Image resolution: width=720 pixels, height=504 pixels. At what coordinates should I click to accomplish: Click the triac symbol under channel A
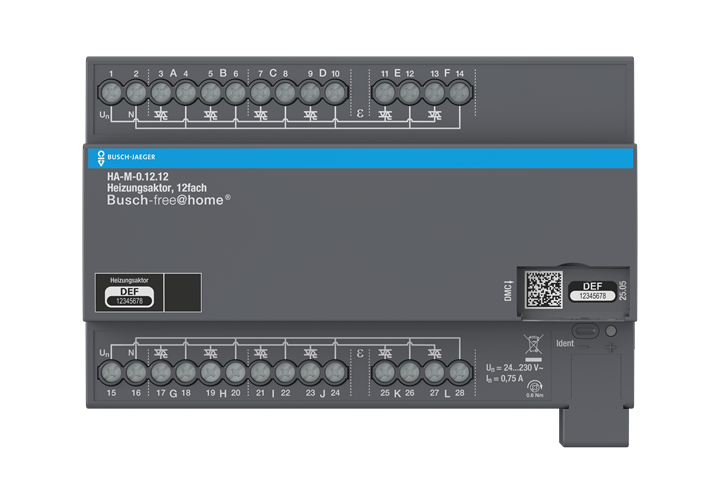(161, 114)
